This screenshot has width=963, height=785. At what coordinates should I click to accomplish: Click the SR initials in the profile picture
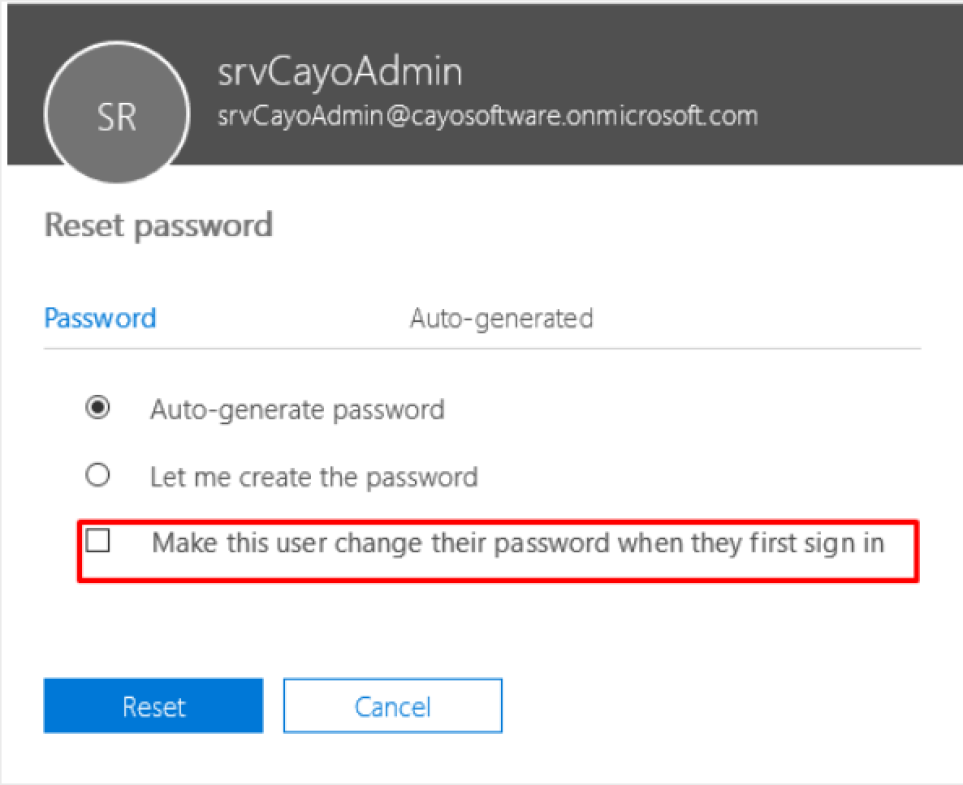(x=117, y=117)
